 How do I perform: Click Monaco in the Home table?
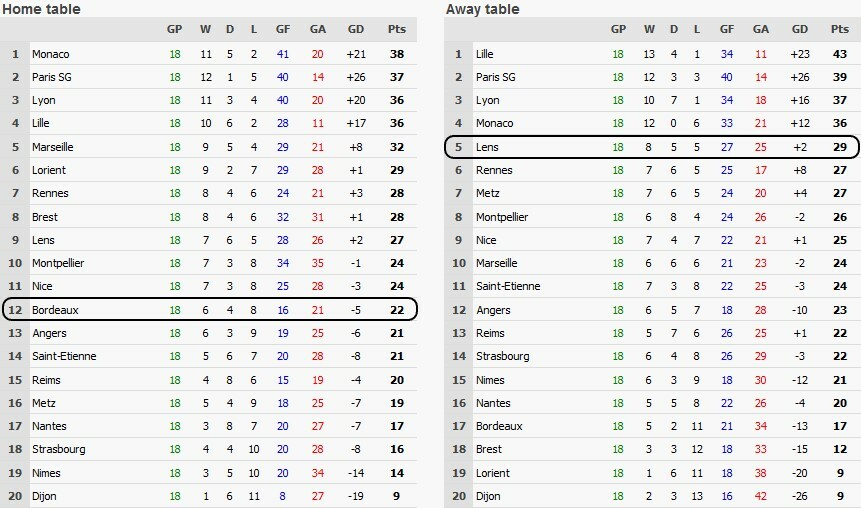coord(50,54)
